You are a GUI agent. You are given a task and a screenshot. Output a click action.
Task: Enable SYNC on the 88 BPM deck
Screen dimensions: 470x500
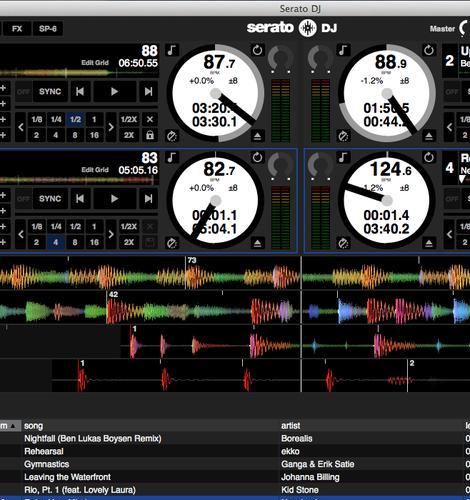click(50, 91)
